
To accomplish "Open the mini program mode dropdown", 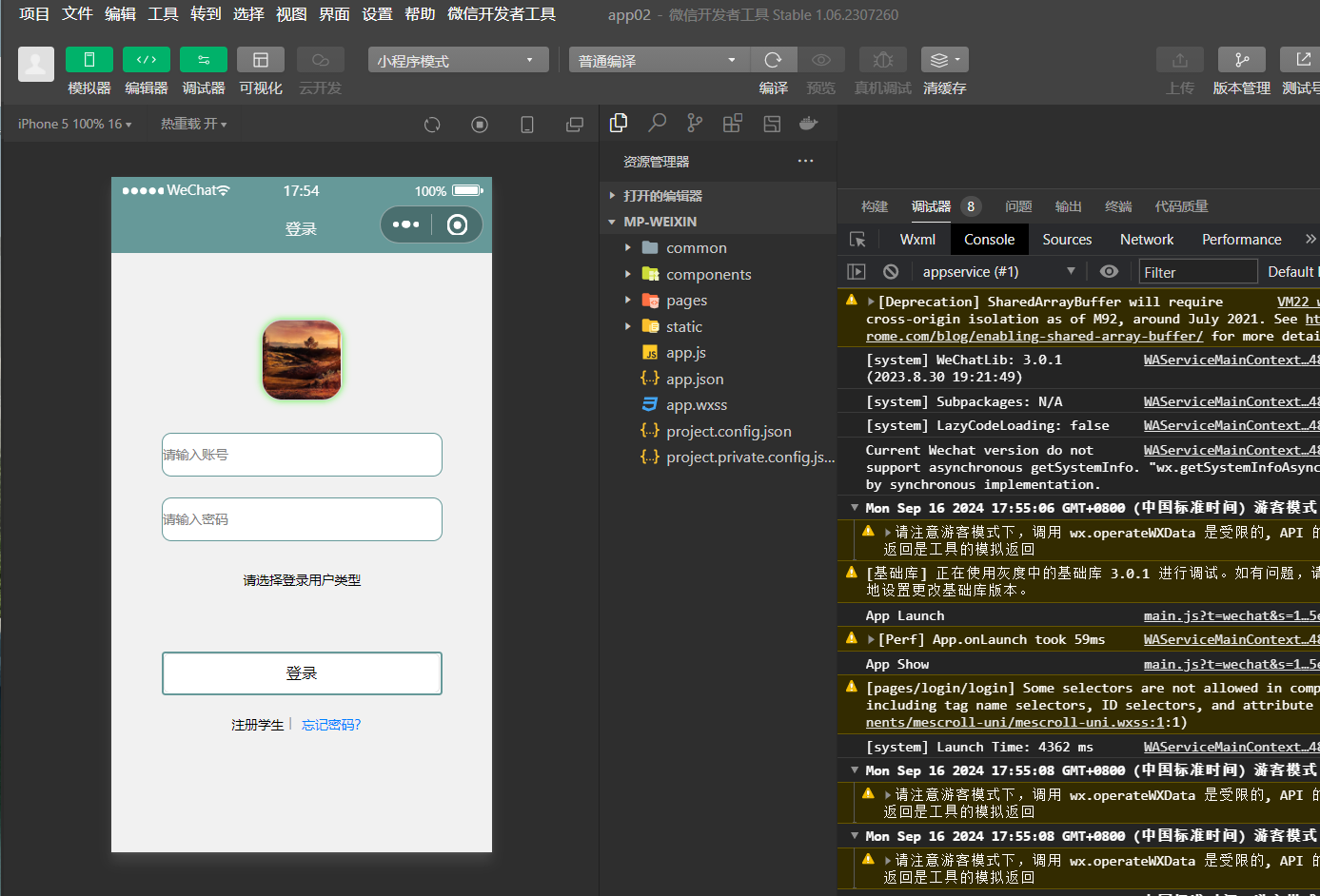I will [x=458, y=61].
